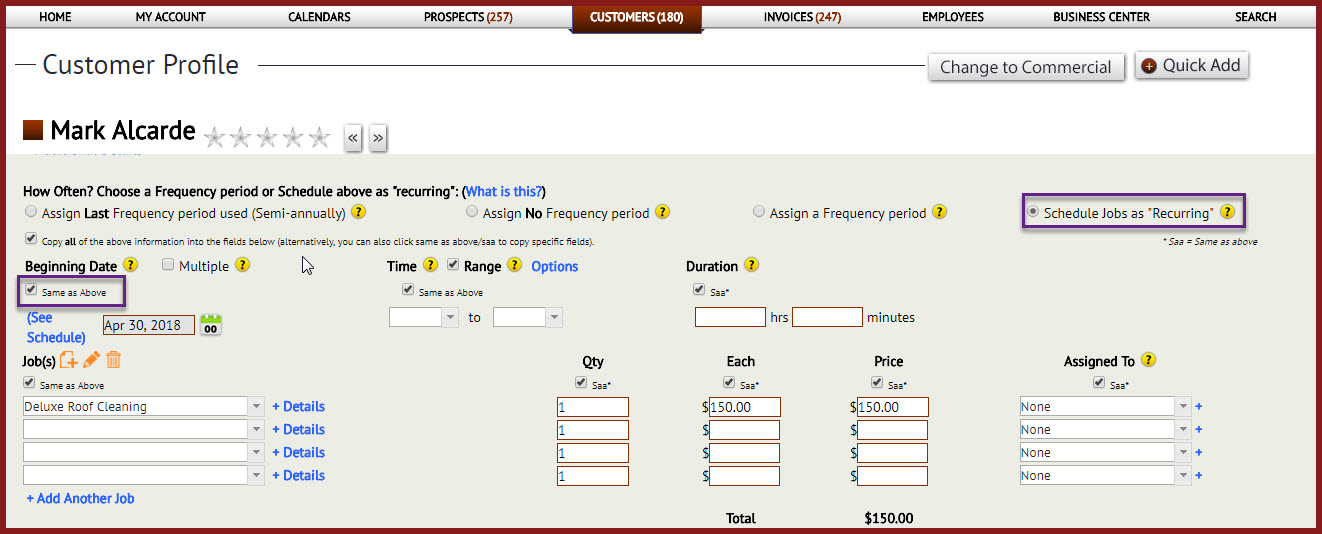Toggle Same as Above under Time

(408, 290)
